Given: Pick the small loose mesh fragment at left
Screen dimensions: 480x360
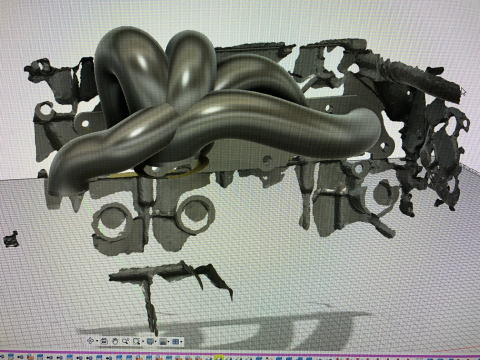Looking at the screenshot, I should (x=11, y=239).
